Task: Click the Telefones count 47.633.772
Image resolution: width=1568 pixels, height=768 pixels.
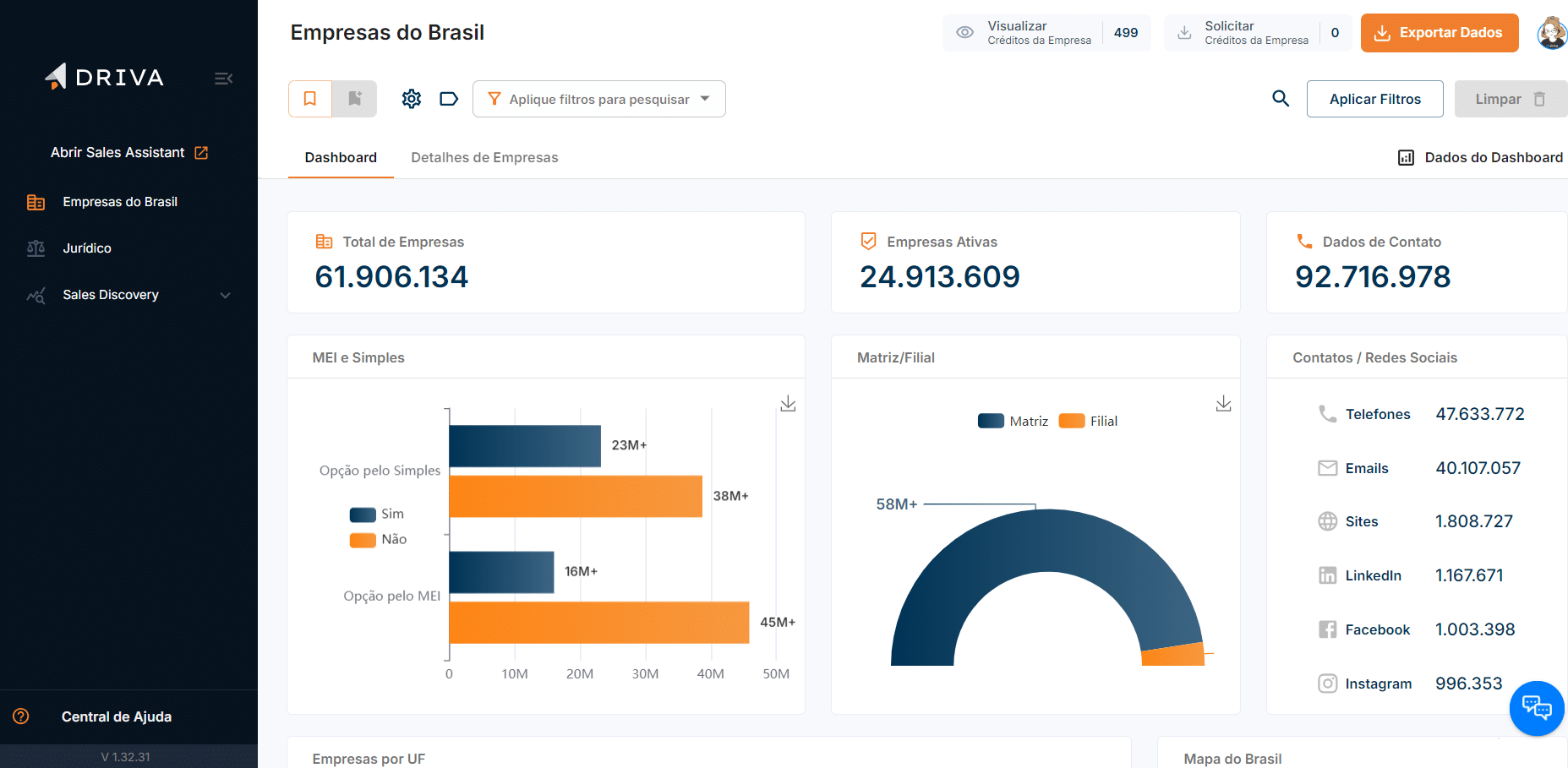Action: pos(1480,414)
